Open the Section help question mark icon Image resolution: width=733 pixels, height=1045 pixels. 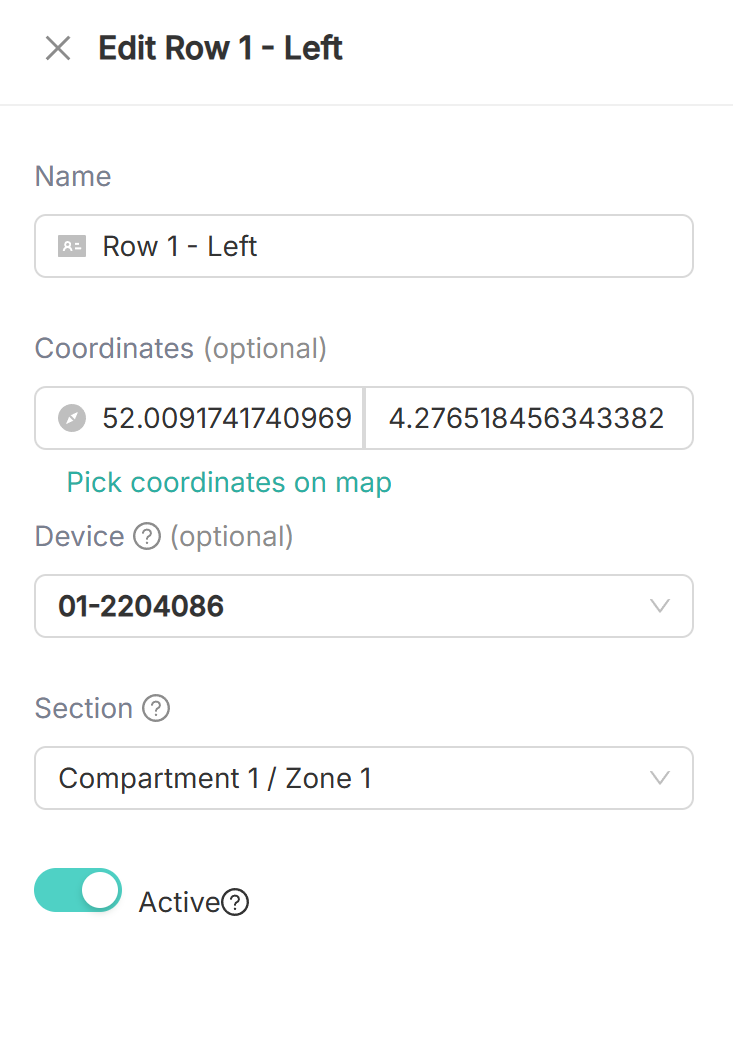point(156,708)
